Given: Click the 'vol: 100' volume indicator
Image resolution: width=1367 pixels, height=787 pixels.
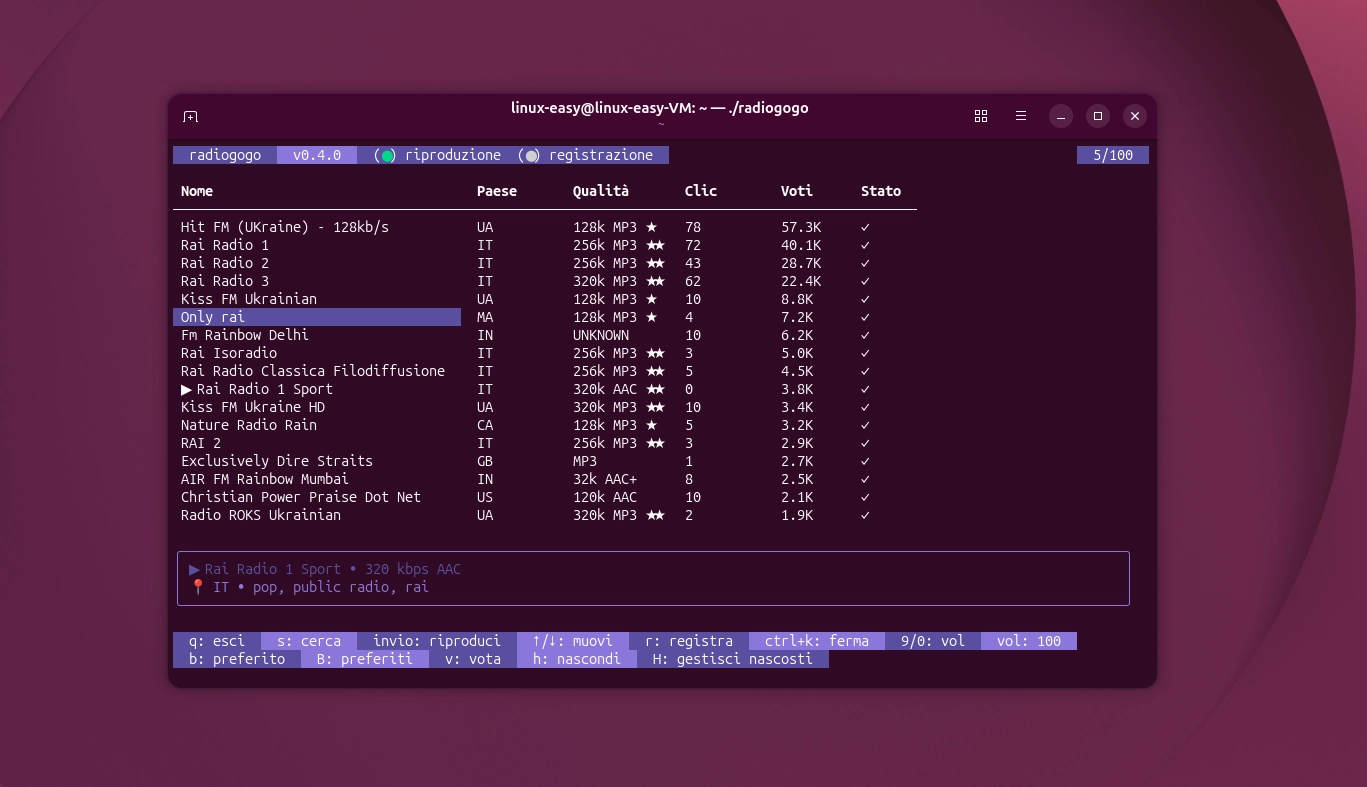Looking at the screenshot, I should (1029, 641).
